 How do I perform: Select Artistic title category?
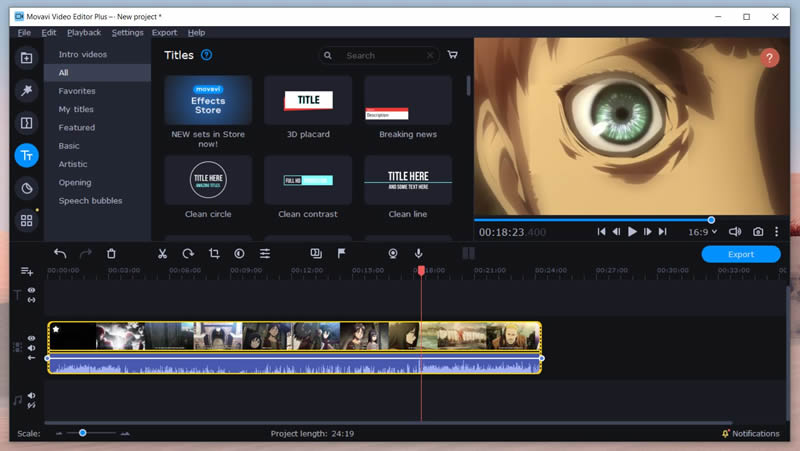73,164
